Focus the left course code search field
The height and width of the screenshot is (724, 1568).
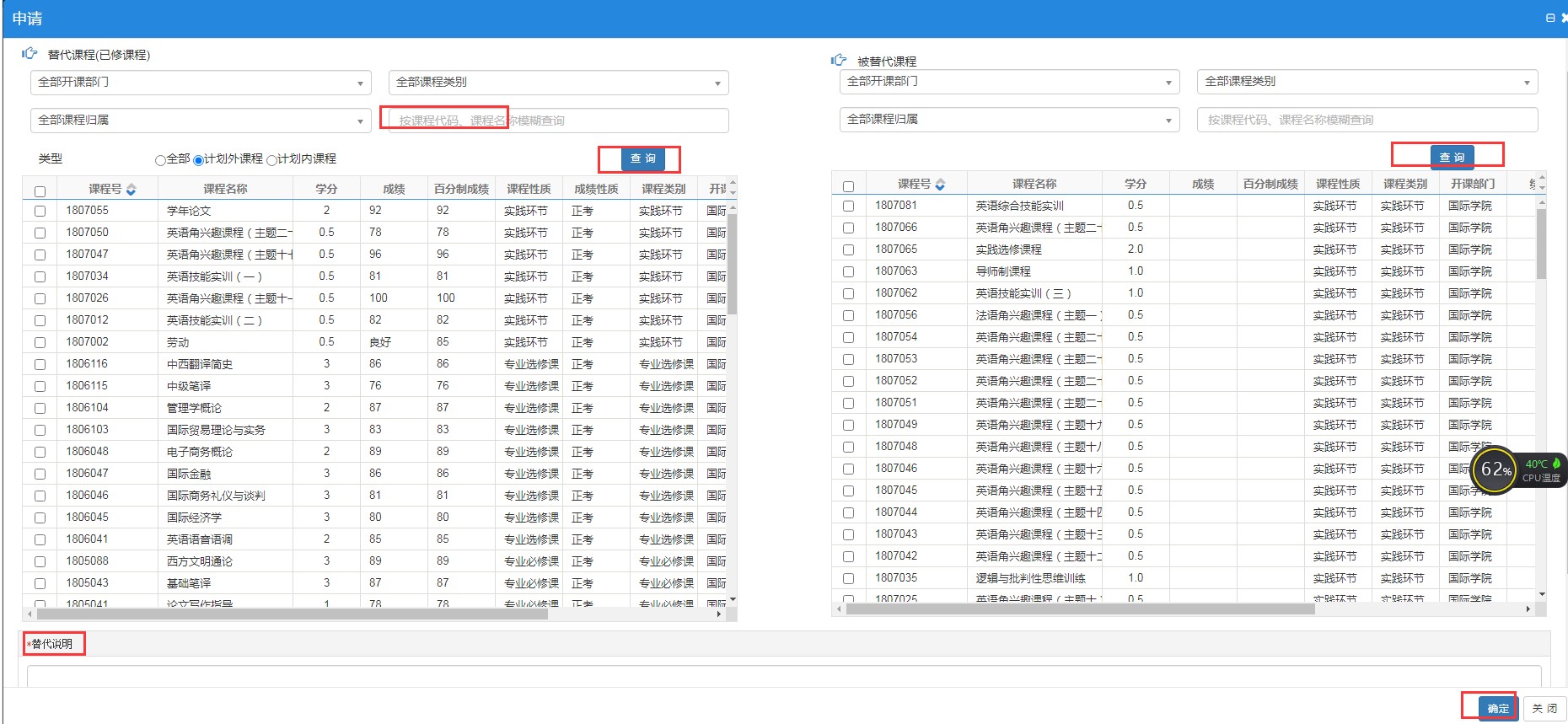tap(558, 121)
